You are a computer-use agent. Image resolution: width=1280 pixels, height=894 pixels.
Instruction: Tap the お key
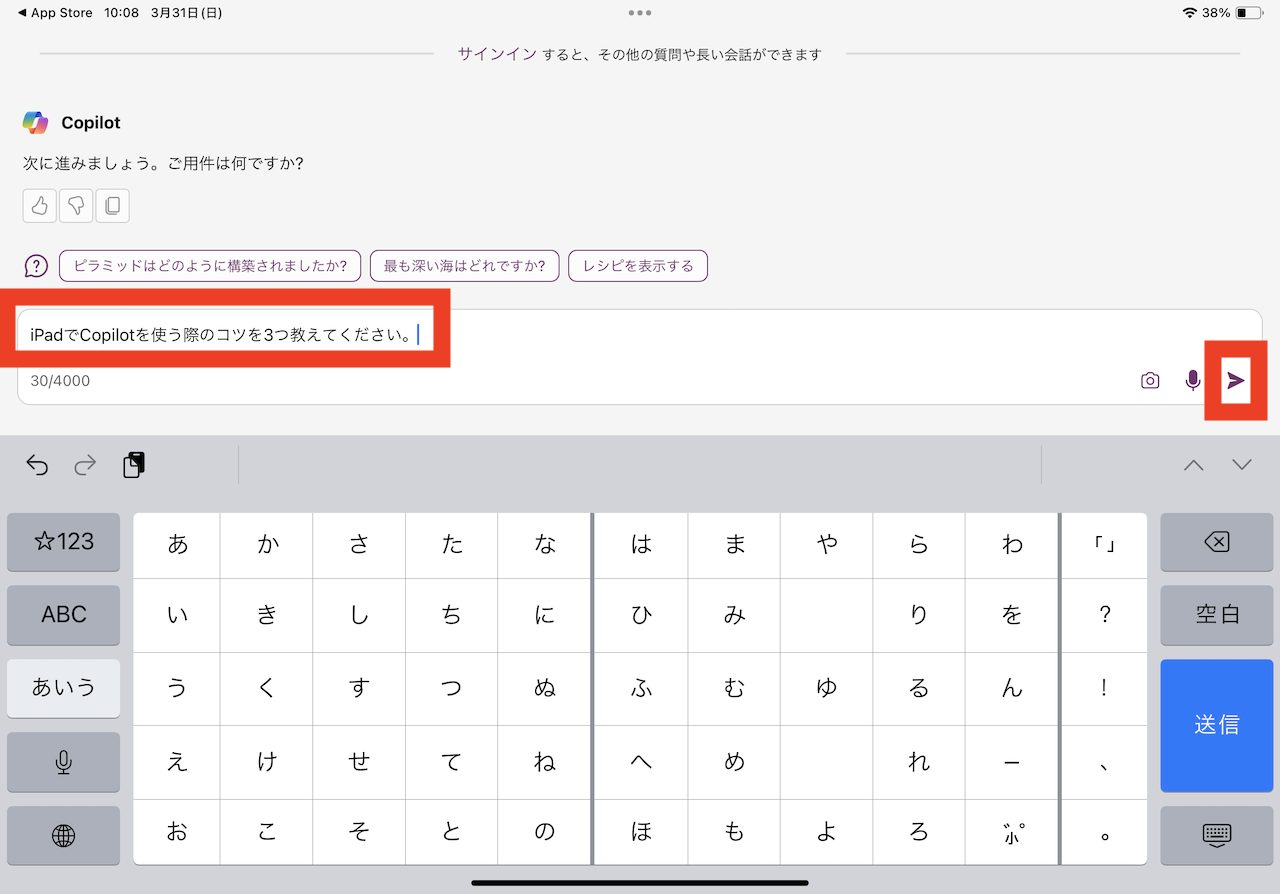(x=177, y=833)
